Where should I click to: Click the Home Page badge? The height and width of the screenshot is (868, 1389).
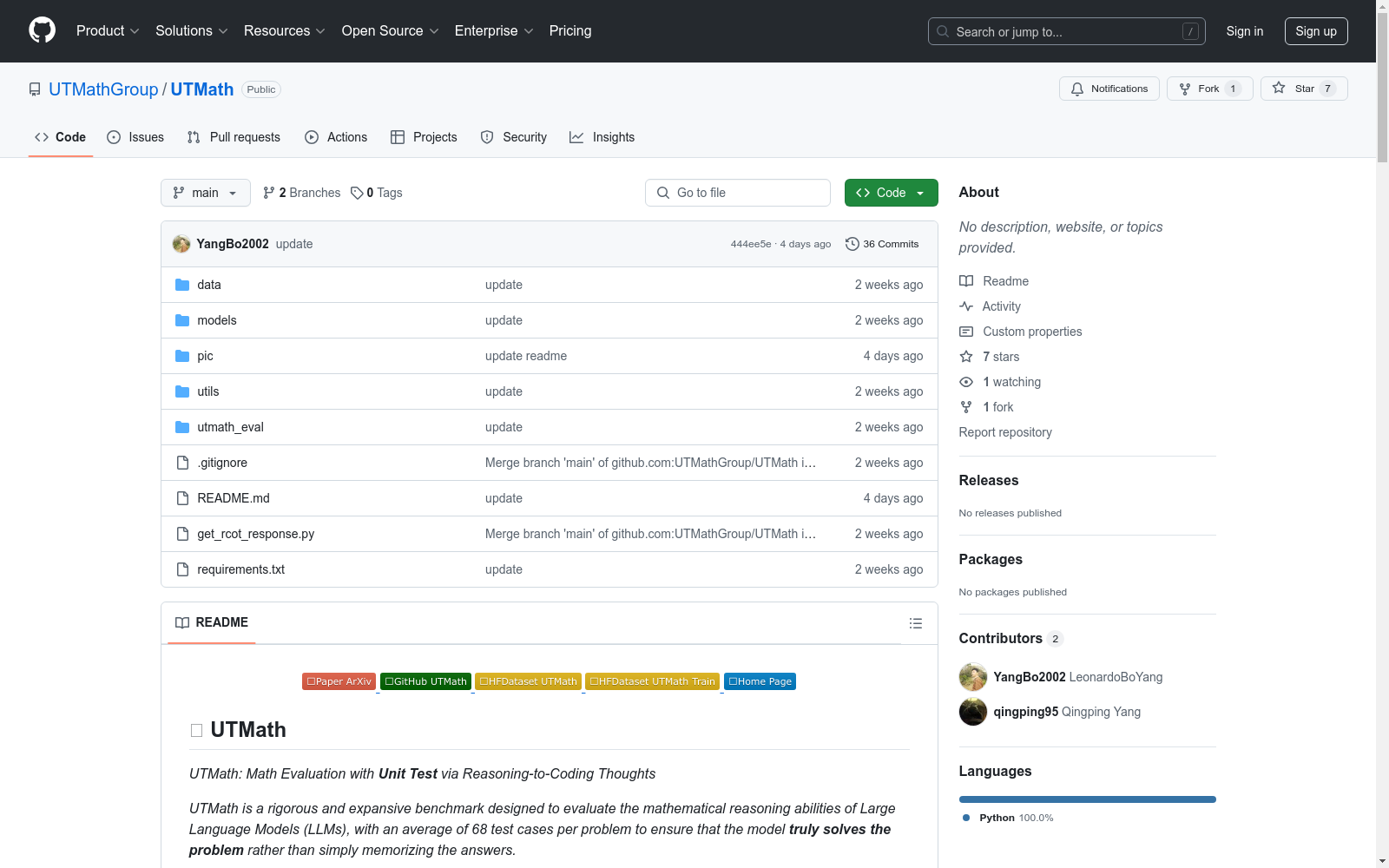point(760,681)
